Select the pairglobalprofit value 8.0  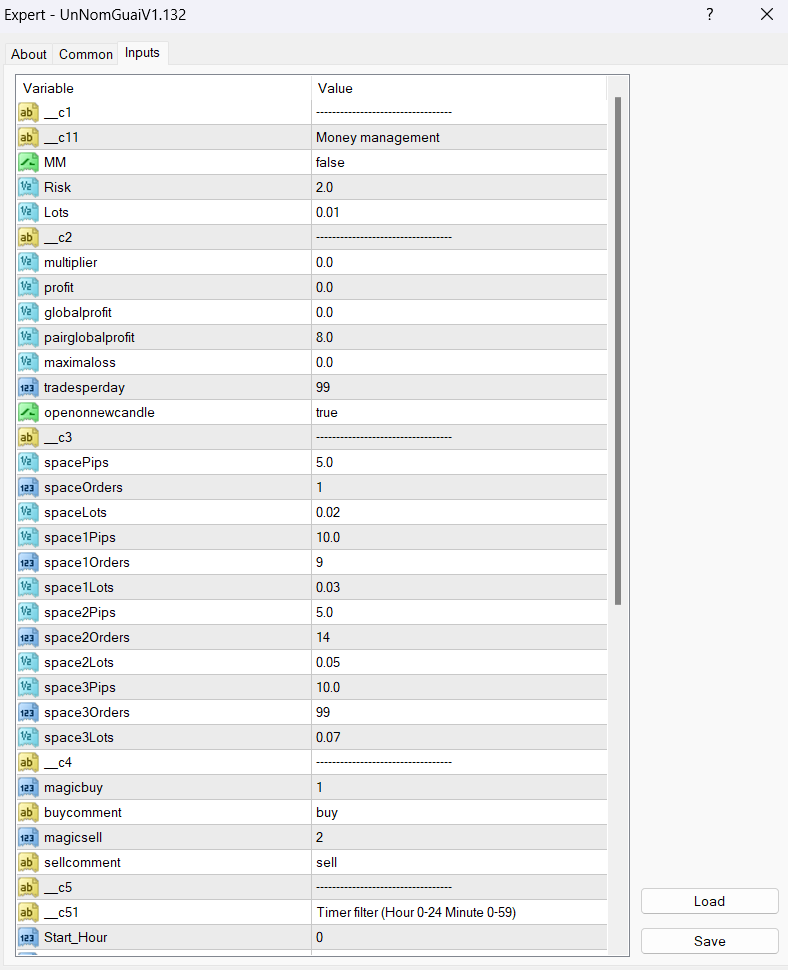pyautogui.click(x=458, y=337)
